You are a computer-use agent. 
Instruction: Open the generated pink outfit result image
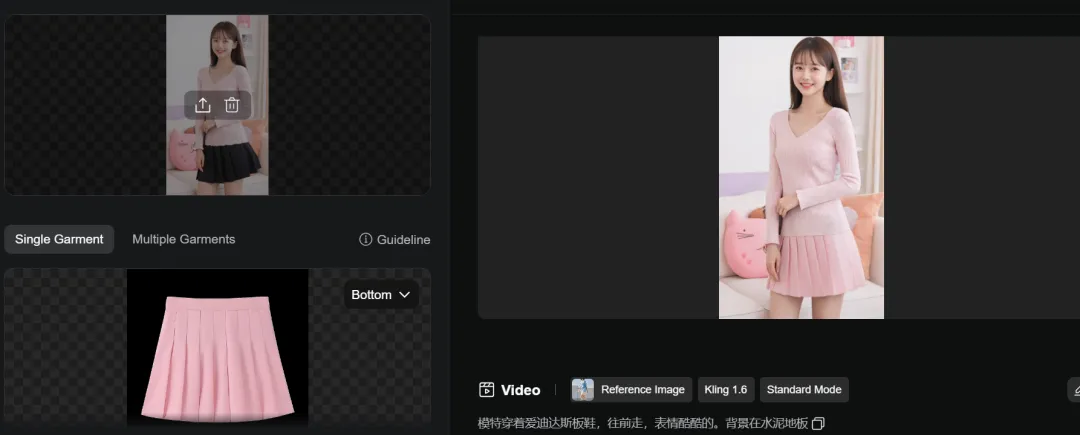(801, 178)
